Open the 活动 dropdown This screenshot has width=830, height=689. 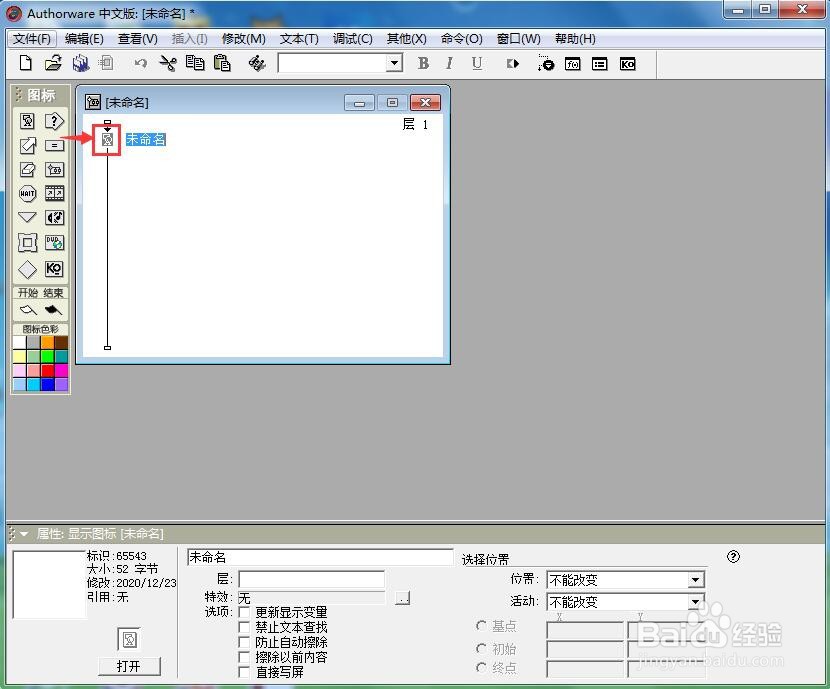click(x=696, y=602)
